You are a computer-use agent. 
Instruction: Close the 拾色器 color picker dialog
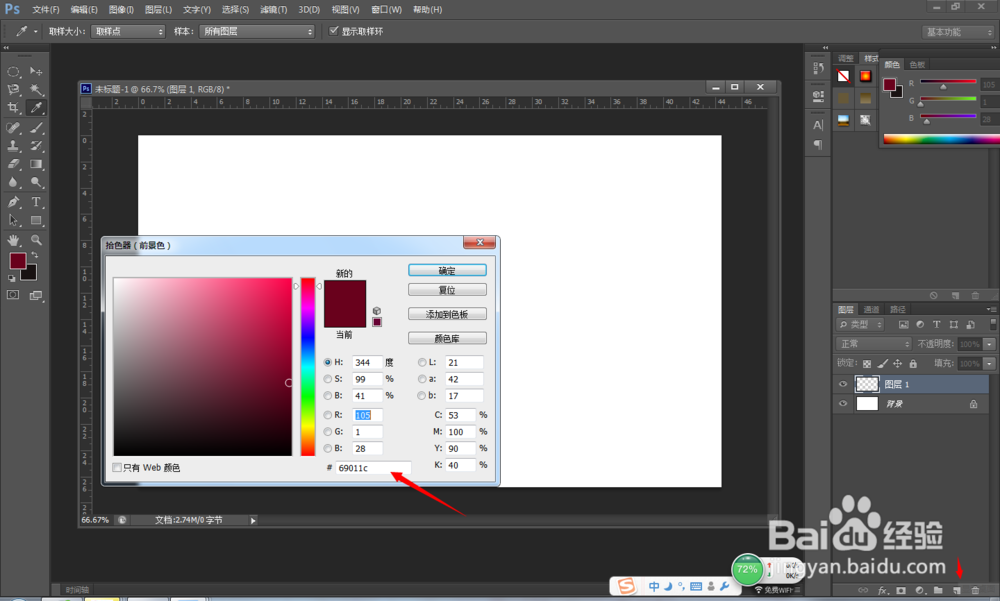click(480, 242)
